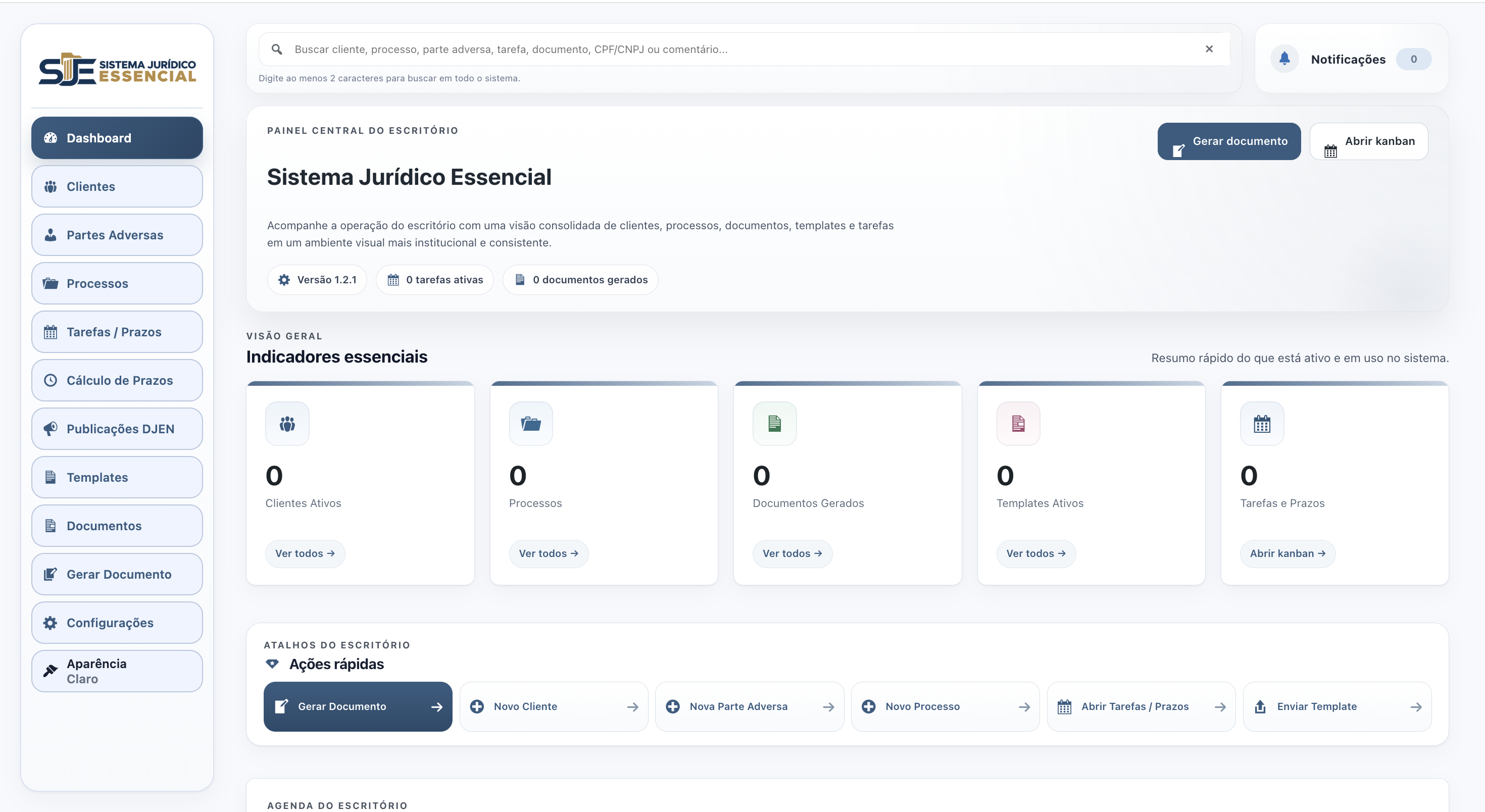
Task: Click the Processos folder icon in sidebar
Action: click(51, 283)
